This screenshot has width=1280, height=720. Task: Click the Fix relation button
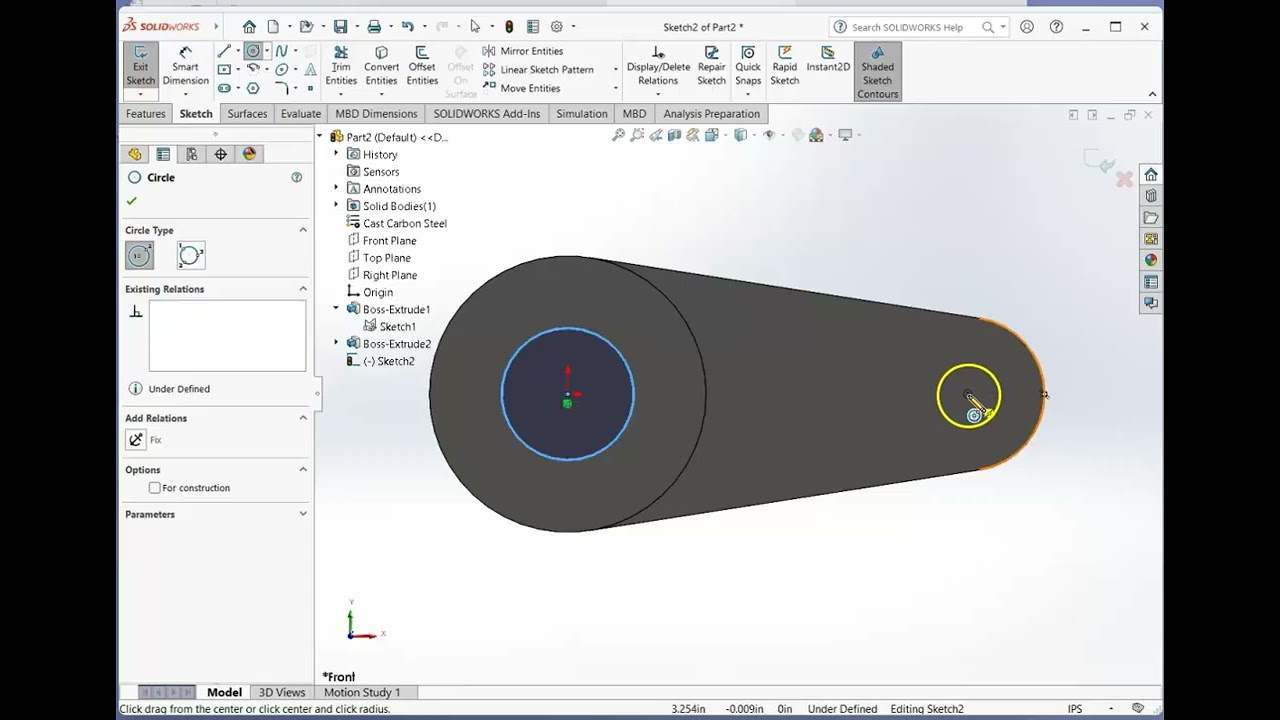(136, 440)
